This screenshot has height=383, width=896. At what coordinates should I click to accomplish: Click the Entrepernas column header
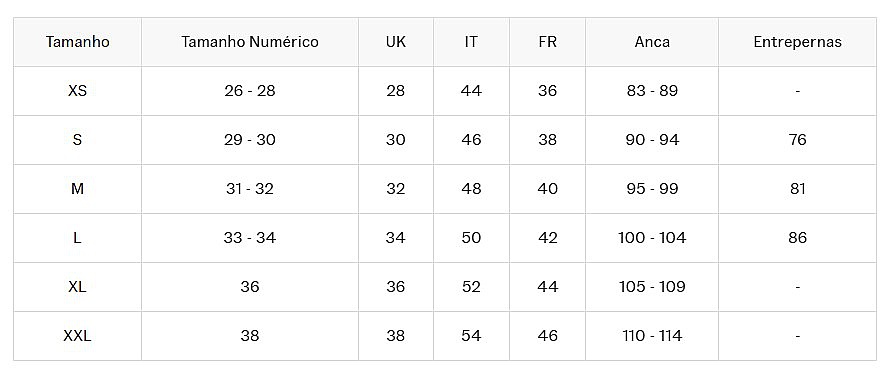[797, 42]
